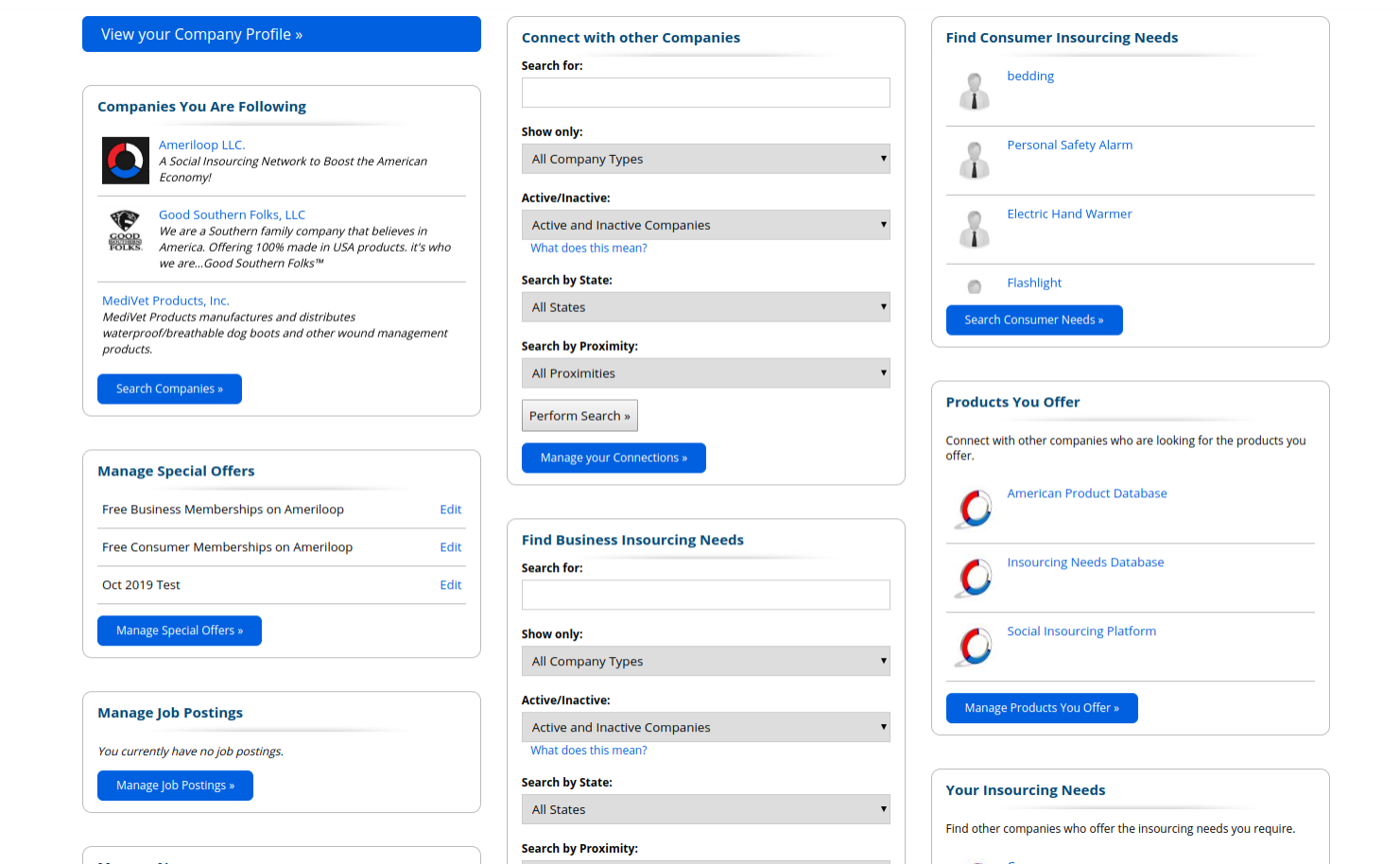The width and height of the screenshot is (1400, 864).
Task: Click Search for field in Connect with other Companies
Action: [706, 93]
